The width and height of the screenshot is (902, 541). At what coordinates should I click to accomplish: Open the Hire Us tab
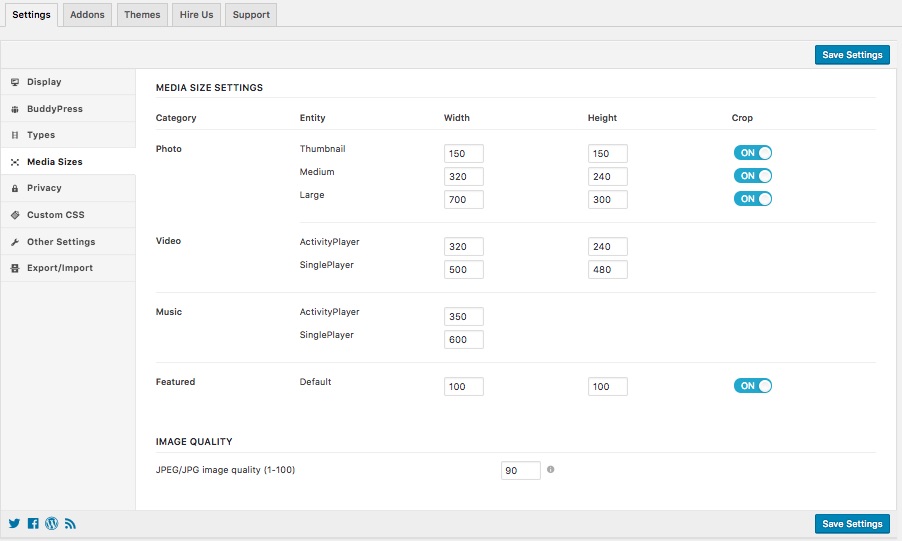[194, 15]
